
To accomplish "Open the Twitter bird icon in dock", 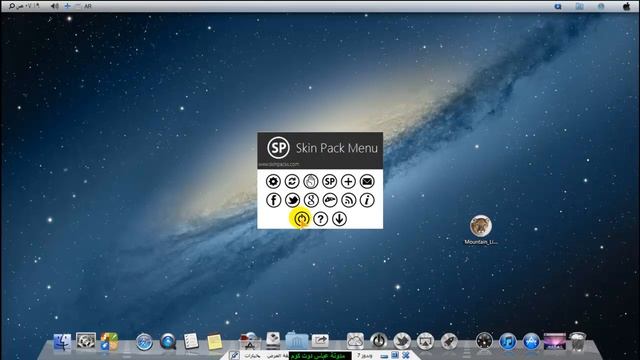I will click(x=402, y=341).
